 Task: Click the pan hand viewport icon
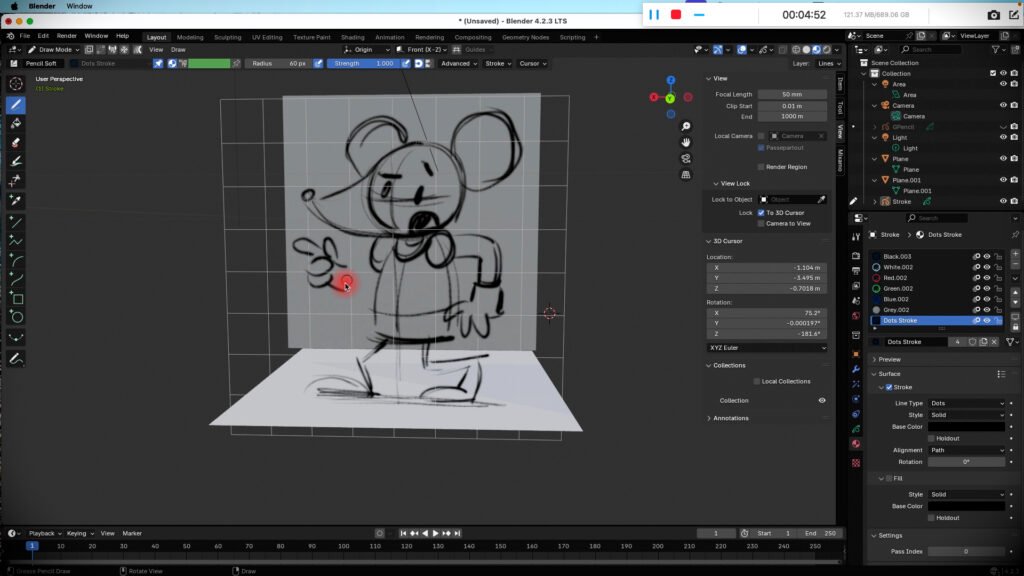pos(686,142)
